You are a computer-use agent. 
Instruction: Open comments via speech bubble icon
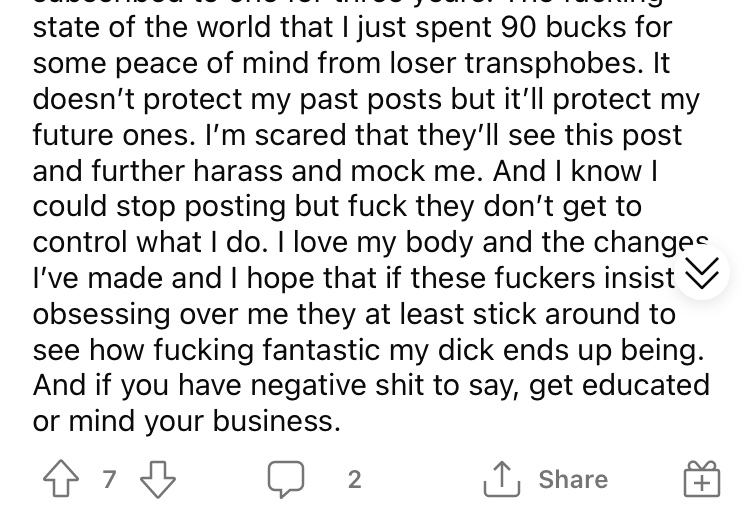pyautogui.click(x=285, y=480)
